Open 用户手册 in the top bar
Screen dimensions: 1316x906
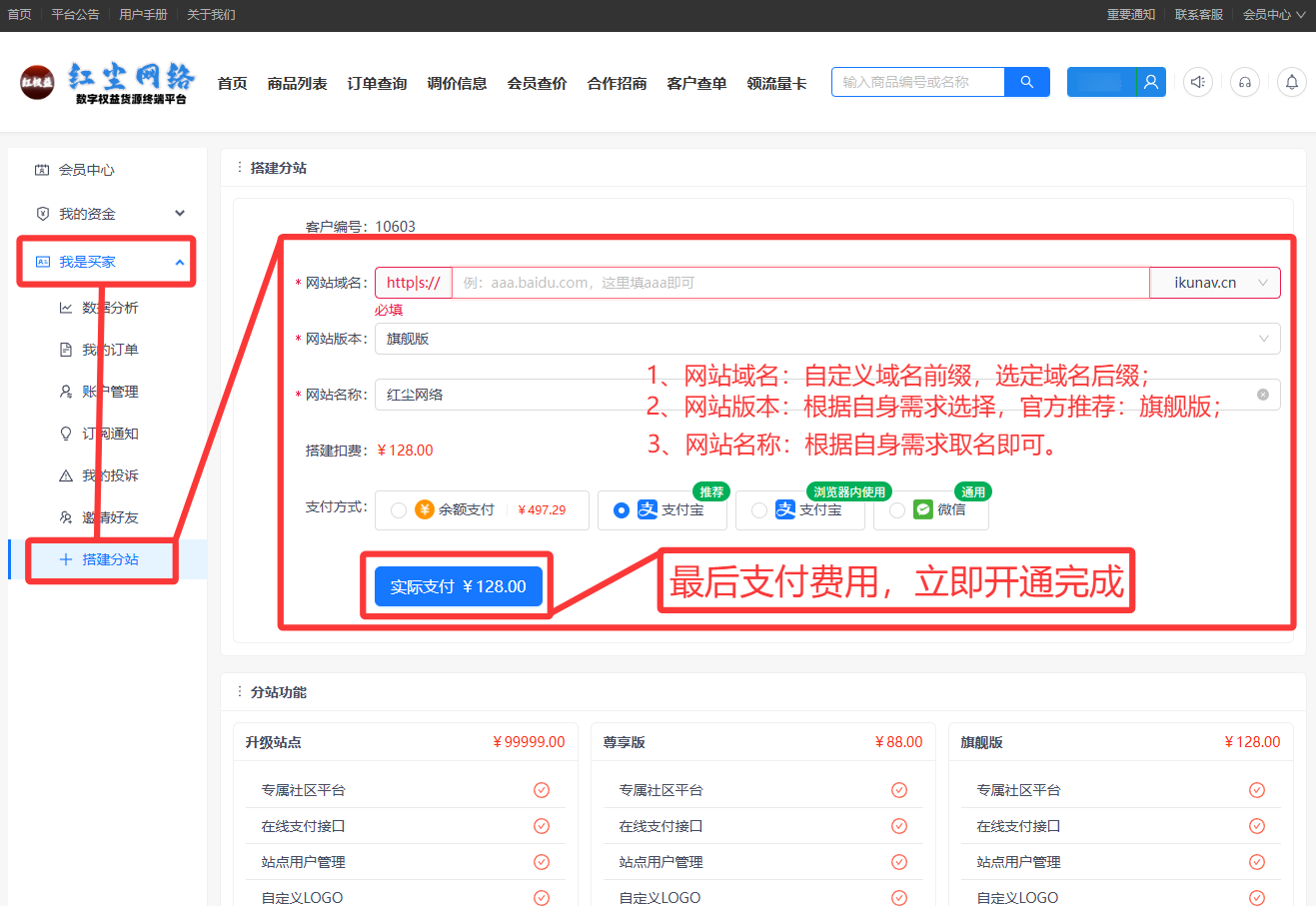pos(142,14)
